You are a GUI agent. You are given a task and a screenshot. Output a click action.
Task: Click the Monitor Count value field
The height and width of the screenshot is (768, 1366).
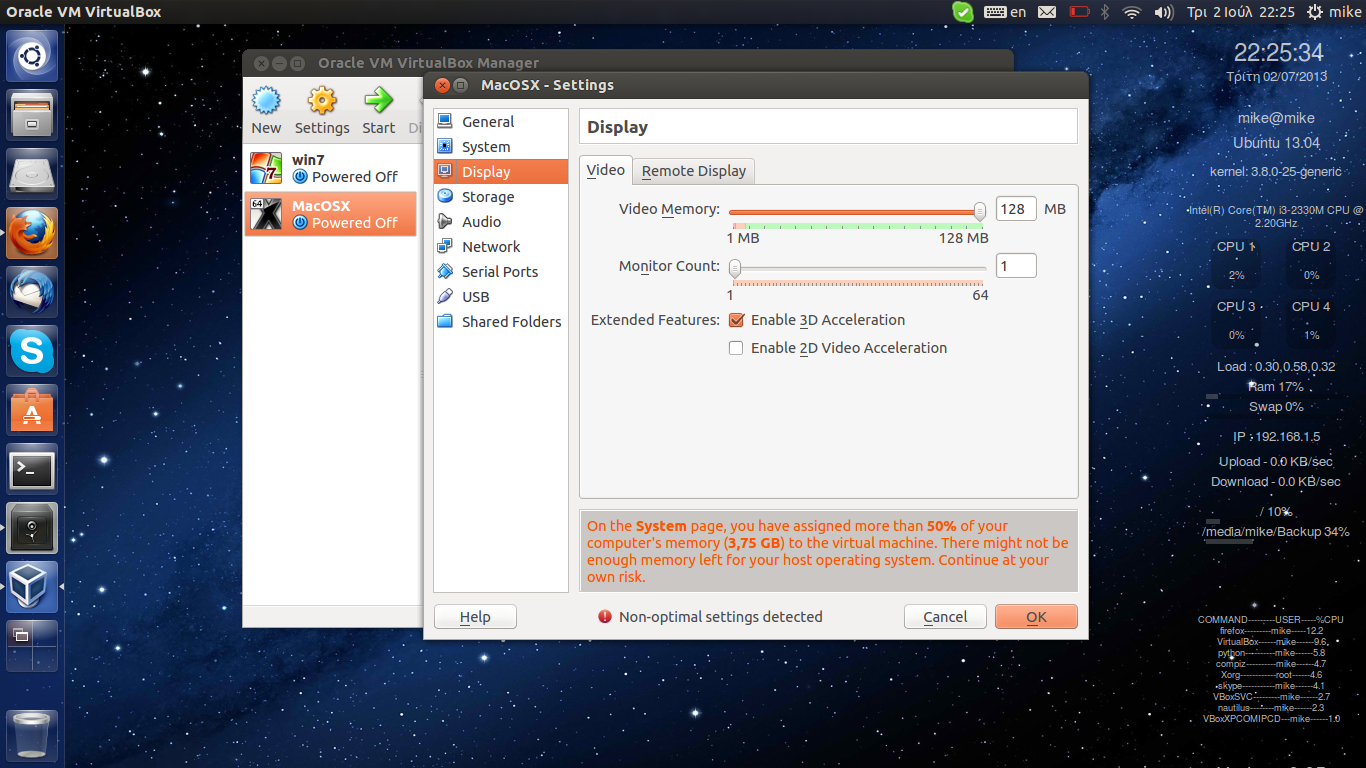(1015, 266)
